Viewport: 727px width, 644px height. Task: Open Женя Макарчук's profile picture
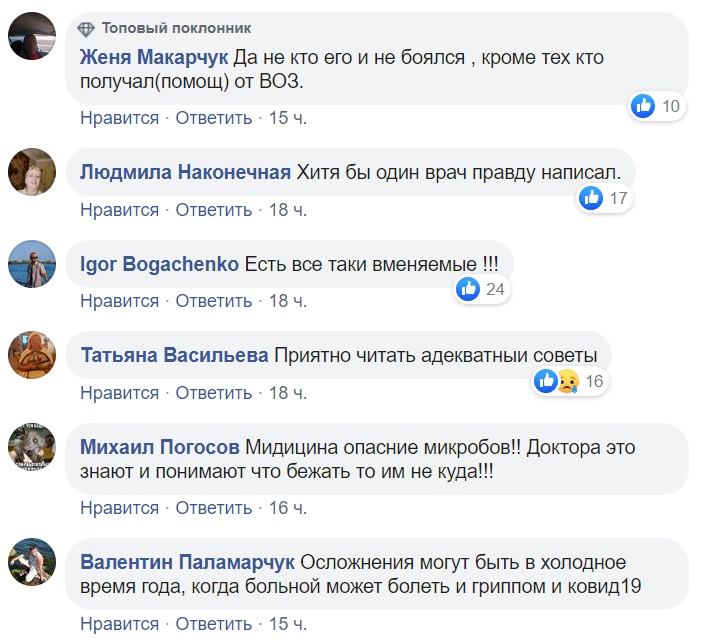click(31, 38)
